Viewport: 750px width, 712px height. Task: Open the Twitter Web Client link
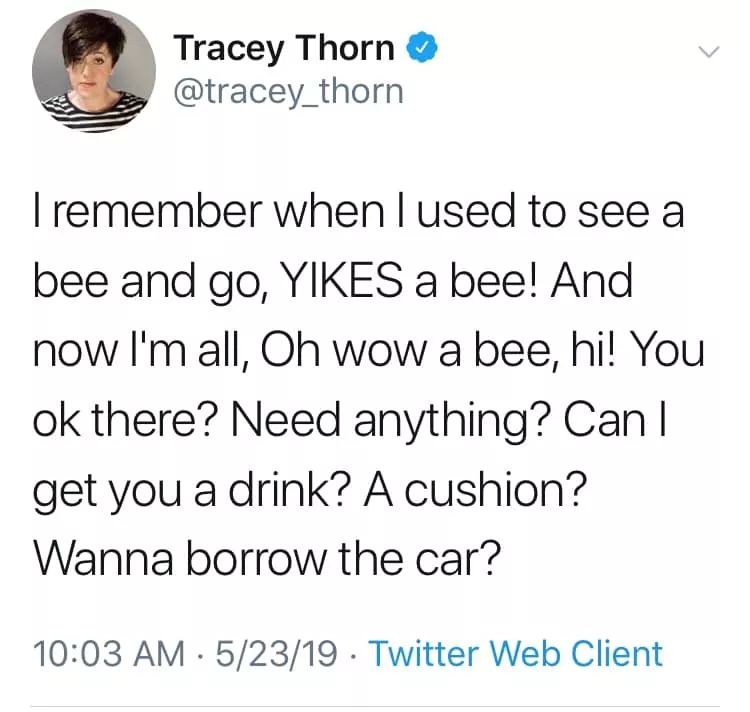click(x=516, y=653)
